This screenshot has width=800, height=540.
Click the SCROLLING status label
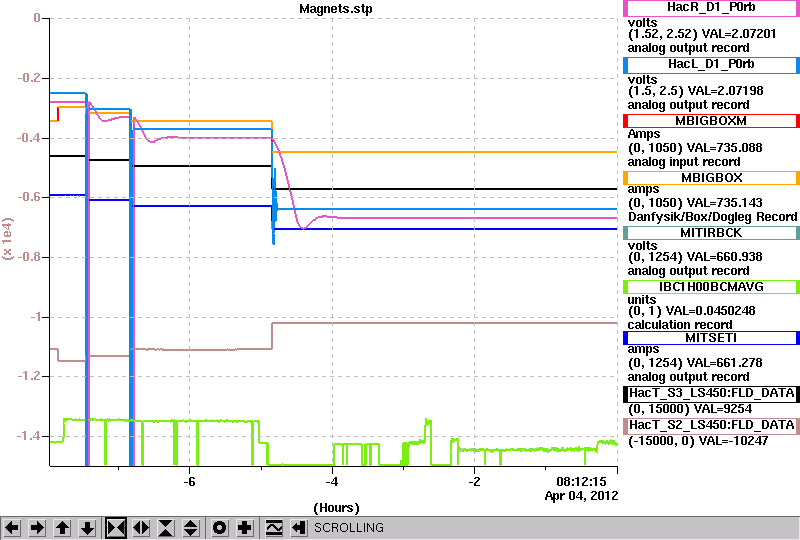(349, 528)
